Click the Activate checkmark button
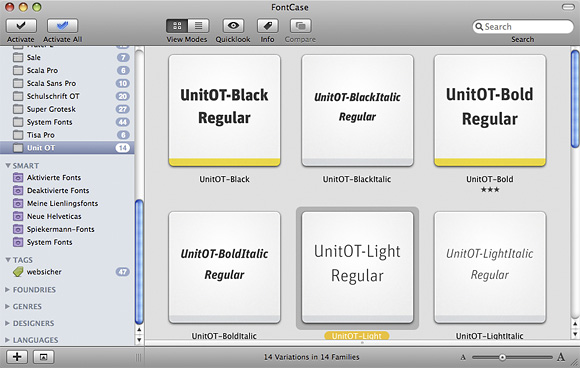The height and width of the screenshot is (368, 580). [x=21, y=26]
